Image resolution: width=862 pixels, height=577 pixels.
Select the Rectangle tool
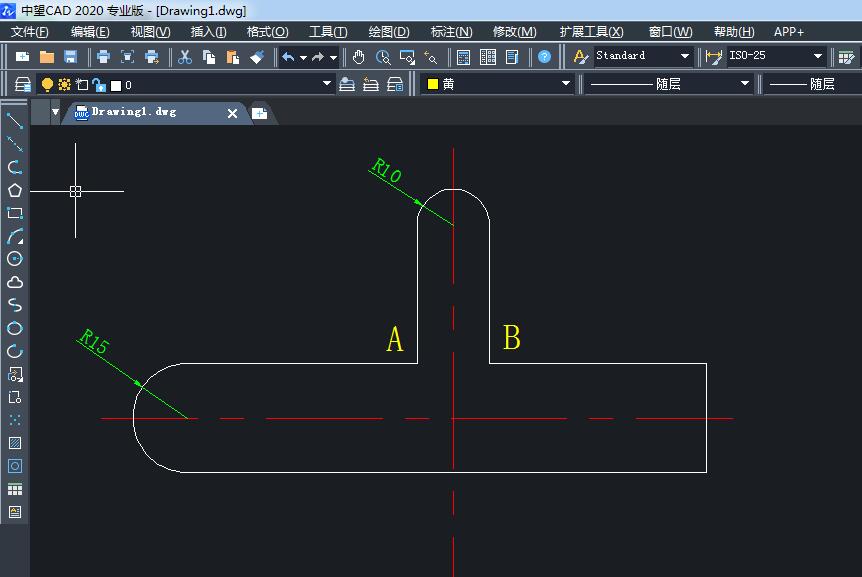tap(15, 213)
